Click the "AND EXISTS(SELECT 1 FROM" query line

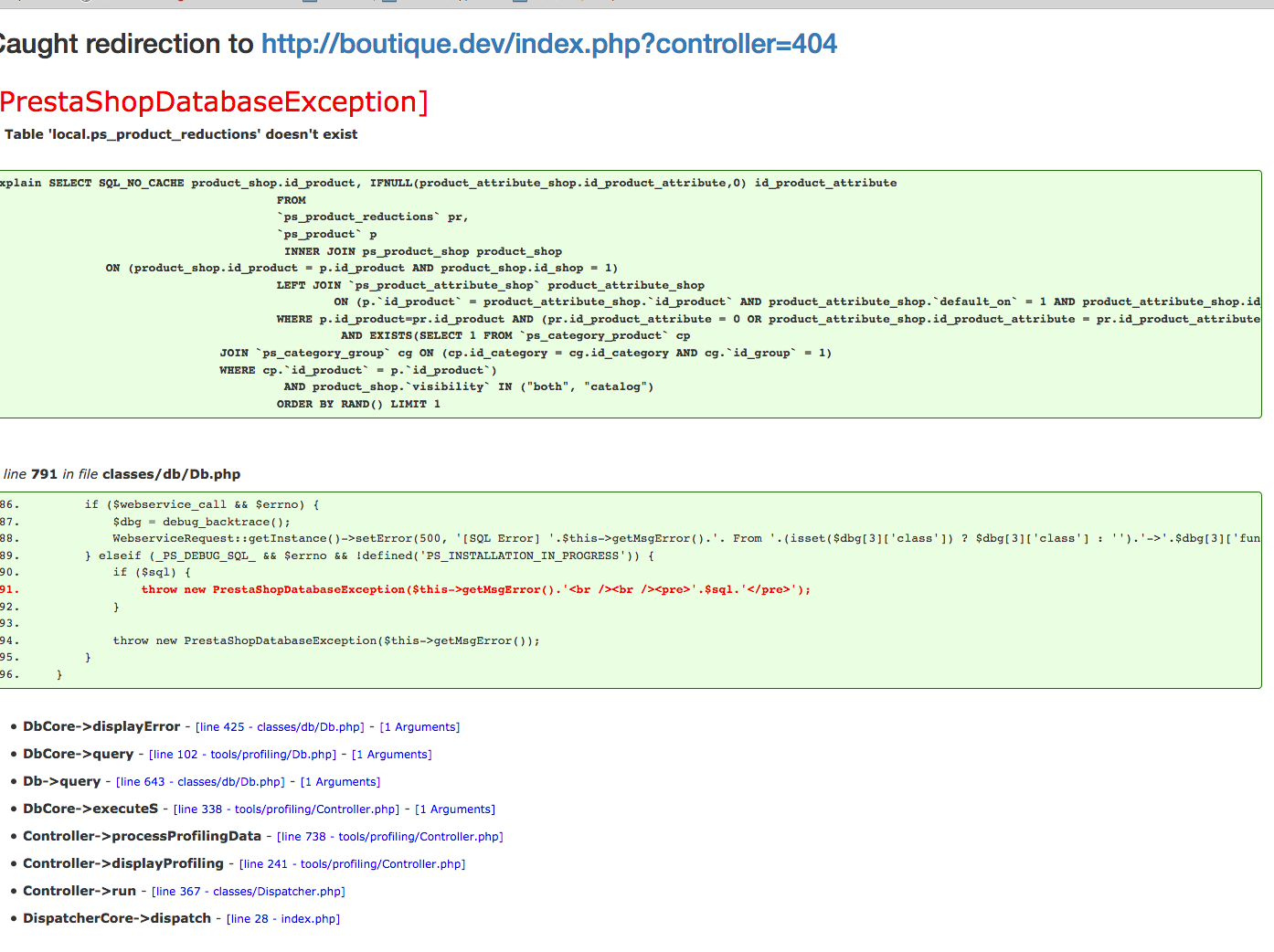(x=515, y=335)
